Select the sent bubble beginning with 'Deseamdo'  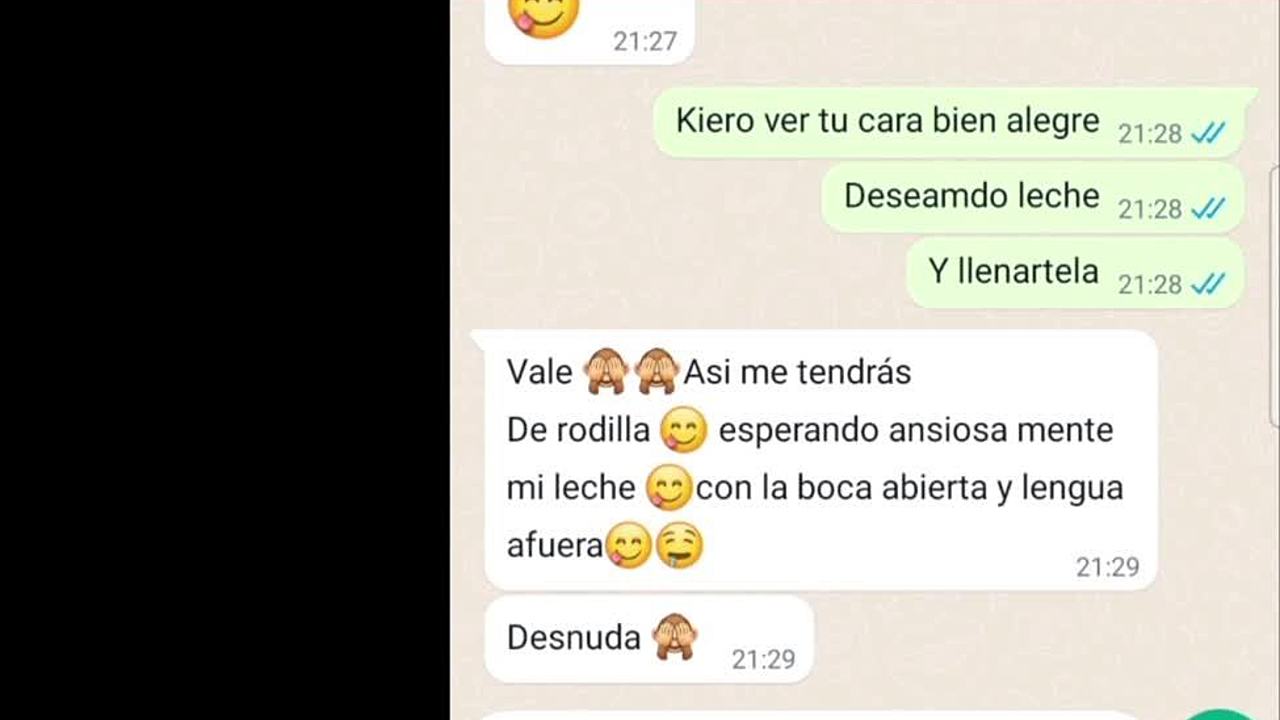(1033, 197)
